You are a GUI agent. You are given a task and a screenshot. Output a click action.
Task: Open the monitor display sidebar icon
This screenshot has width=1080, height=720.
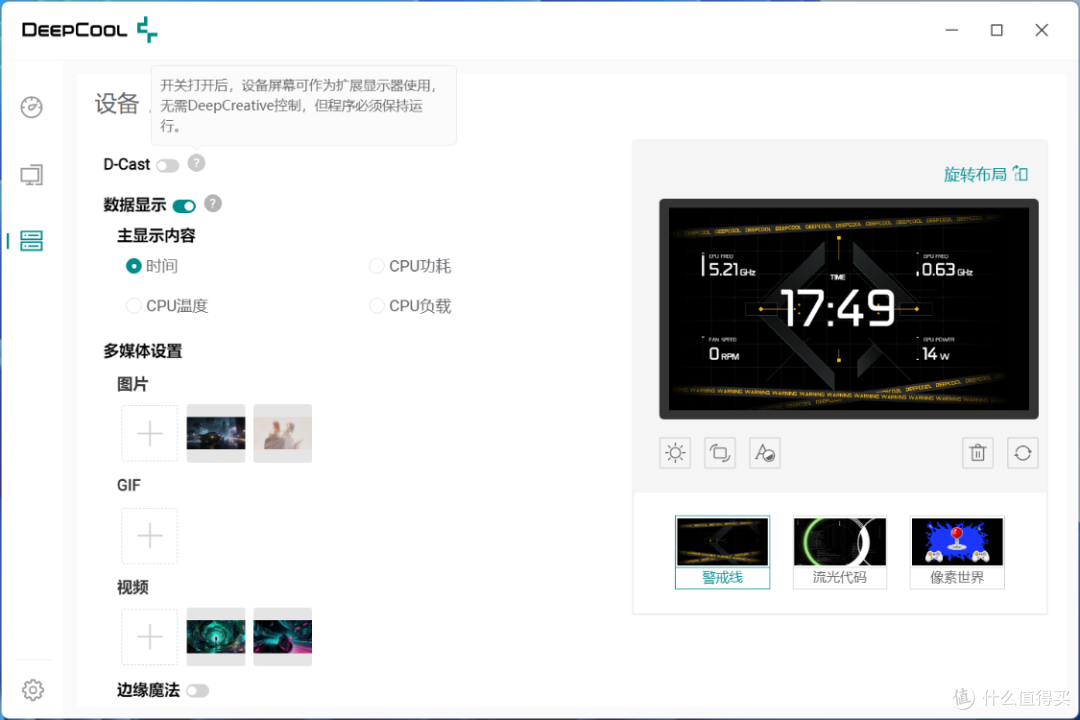pos(32,175)
